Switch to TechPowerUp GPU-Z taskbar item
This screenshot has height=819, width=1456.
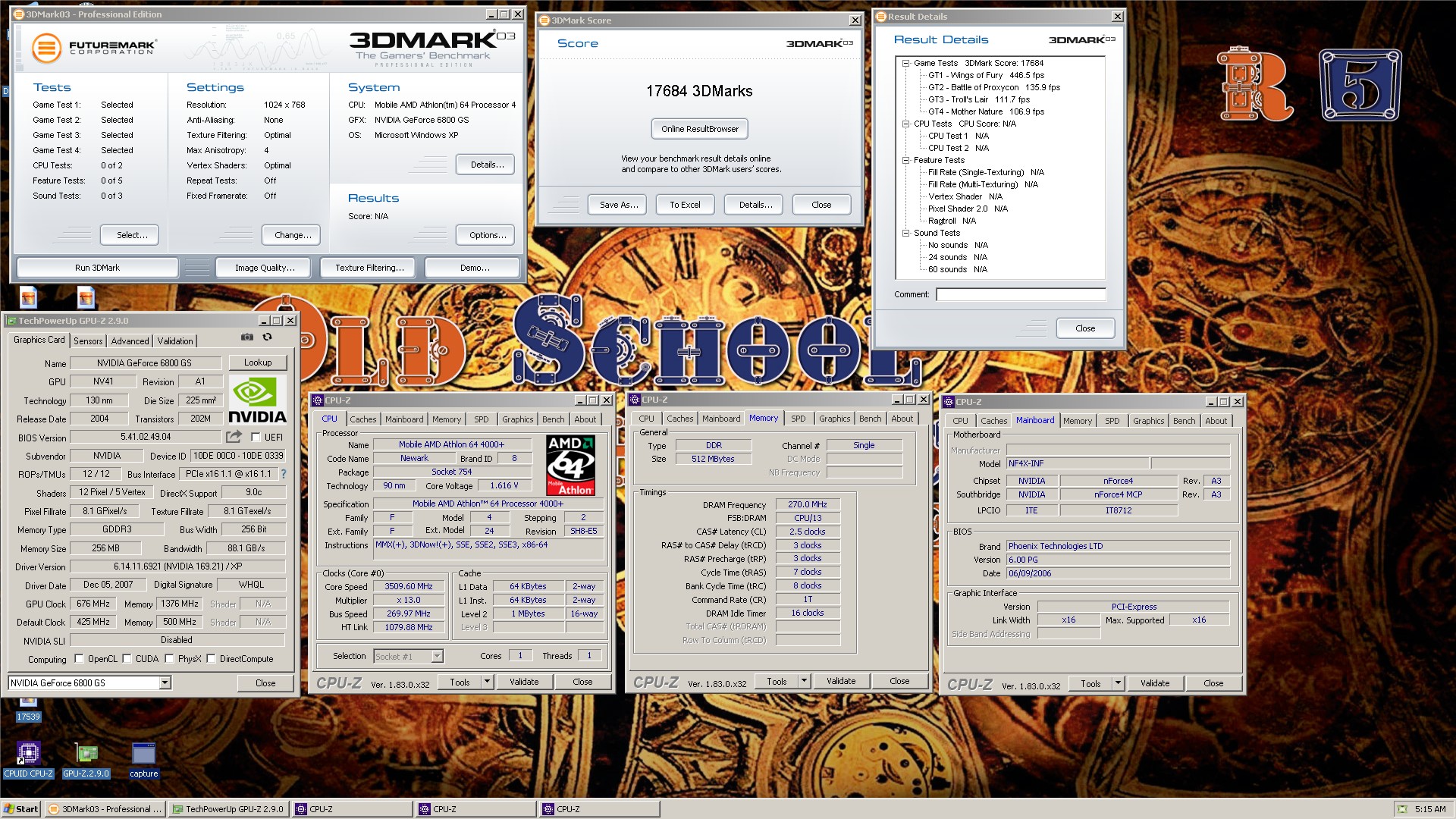[x=228, y=809]
